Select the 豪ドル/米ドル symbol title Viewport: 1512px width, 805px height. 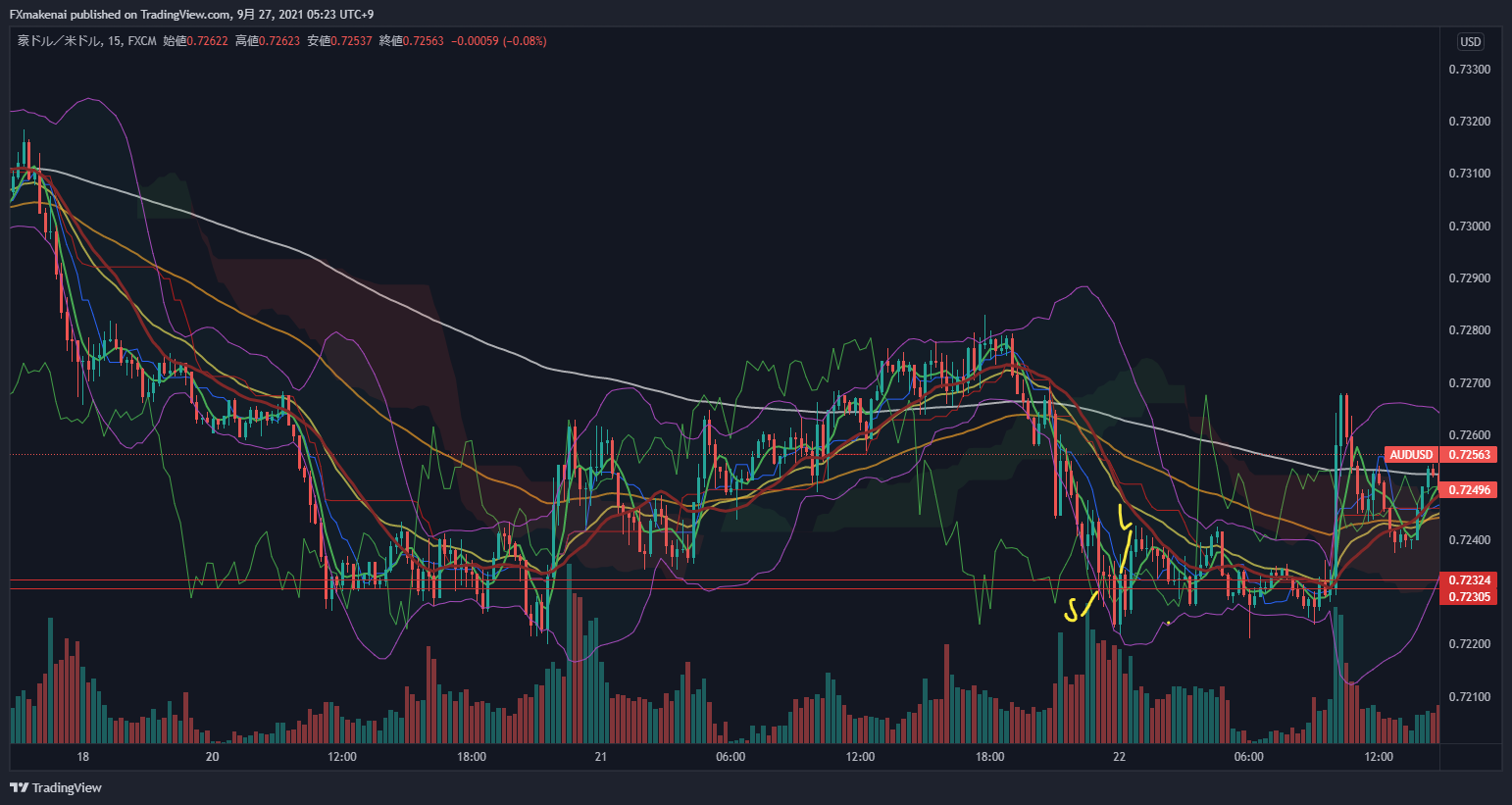point(61,41)
